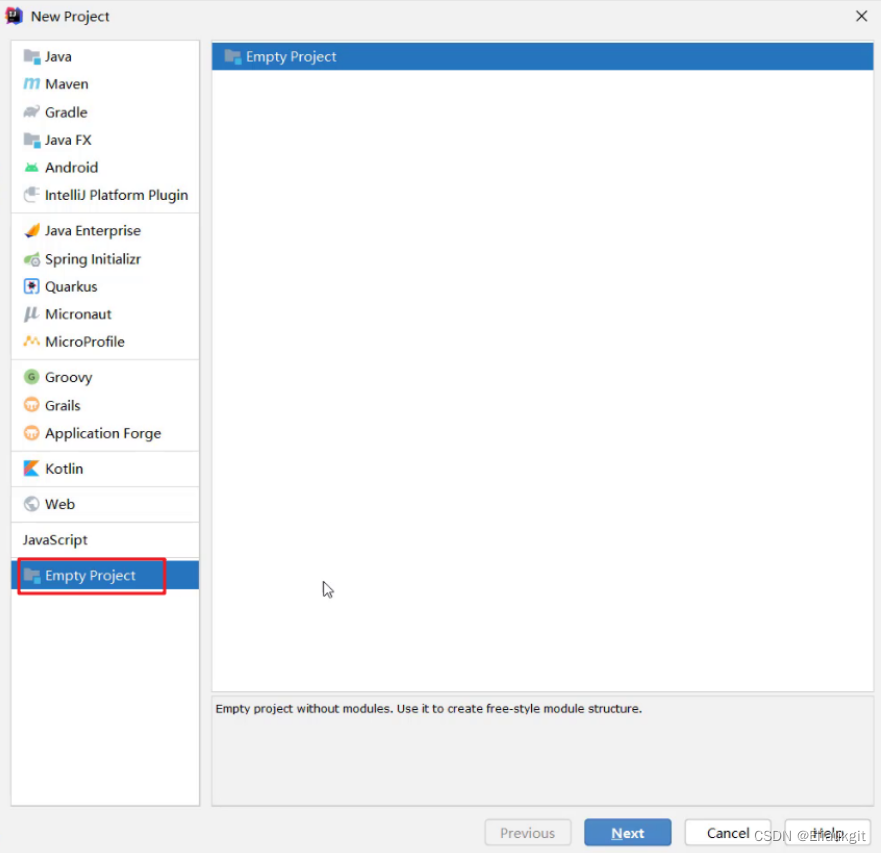Select the 'Application Forge' label
Image resolution: width=881 pixels, height=853 pixels.
[x=103, y=433]
